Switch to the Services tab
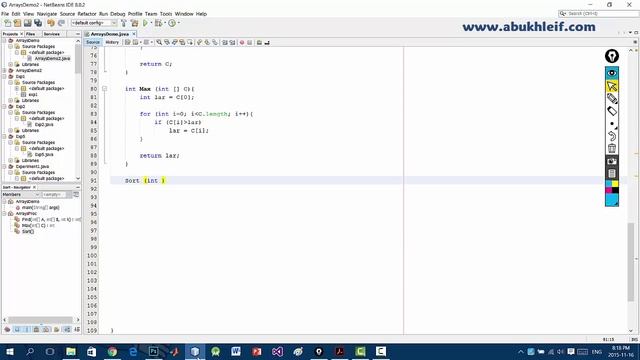Screen dimensions: 640x360 click(x=52, y=34)
